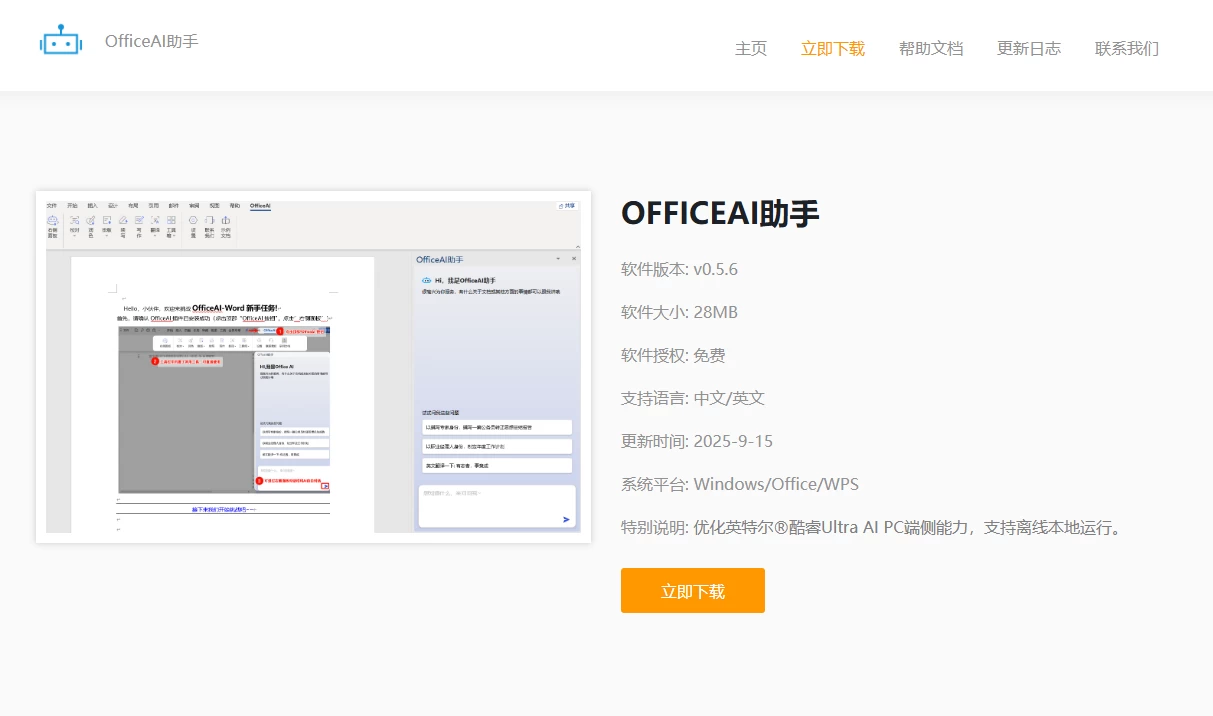Screen dimensions: 1213x716
Task: Select the 润色 polish icon in the ribbon
Action: click(x=90, y=220)
